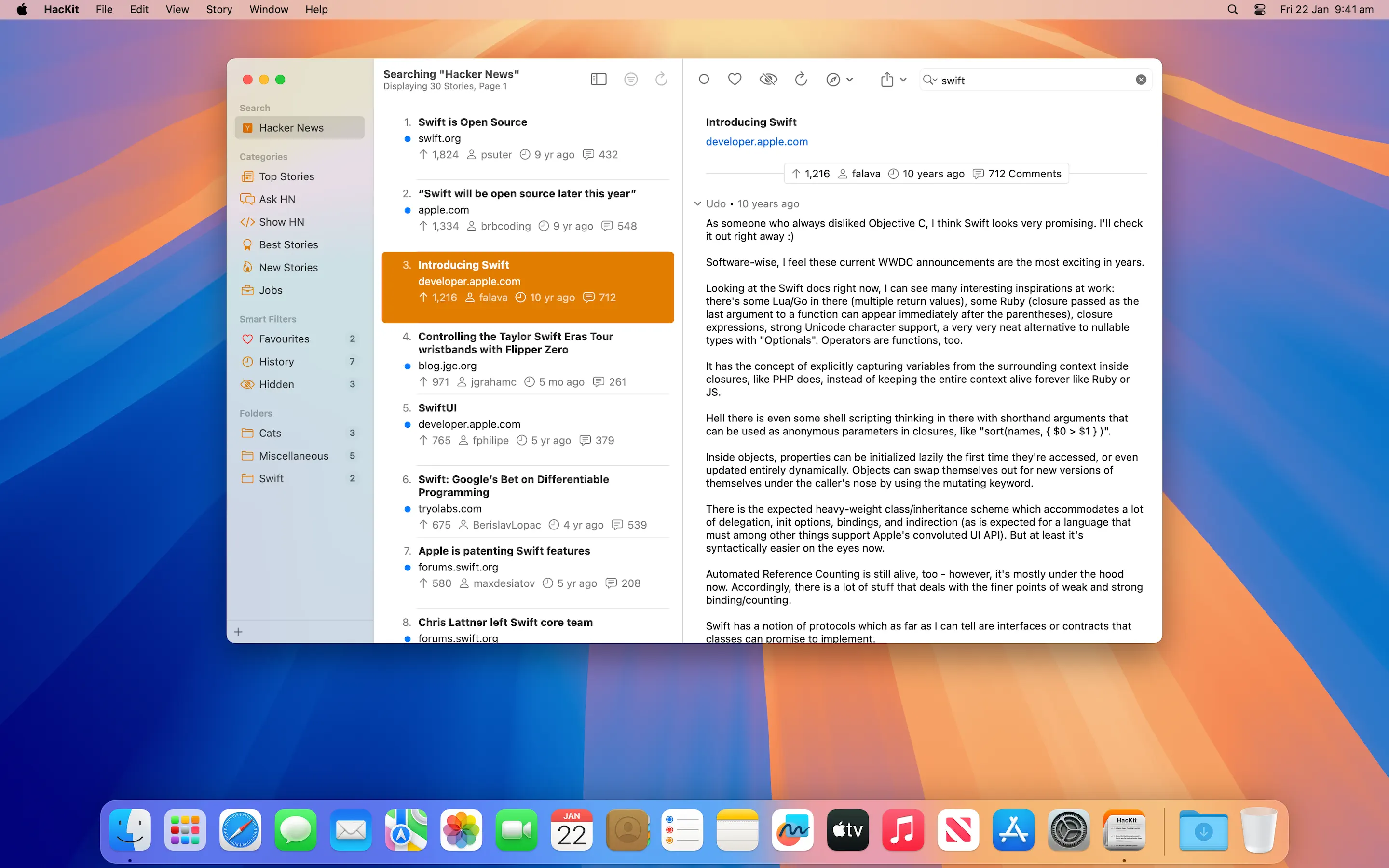Viewport: 1389px width, 868px height.
Task: Select the SwiftUI story in the results list
Action: 437,407
